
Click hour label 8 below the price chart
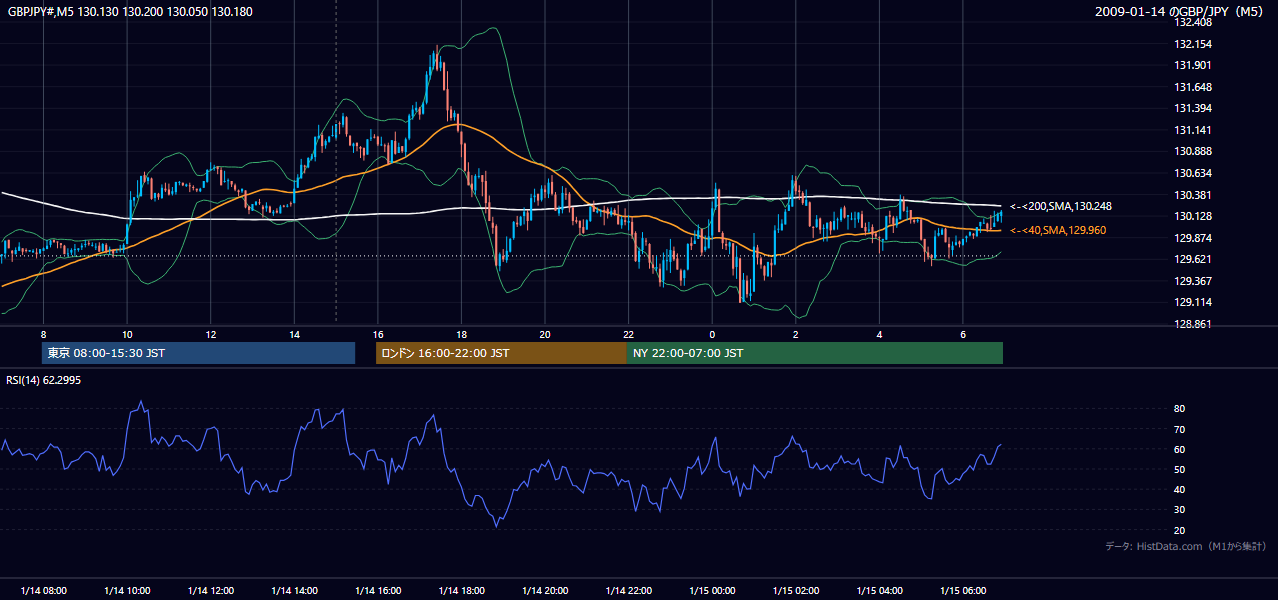point(43,334)
